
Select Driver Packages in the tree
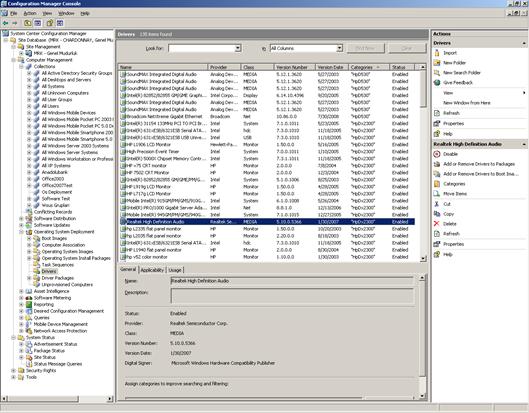57,278
